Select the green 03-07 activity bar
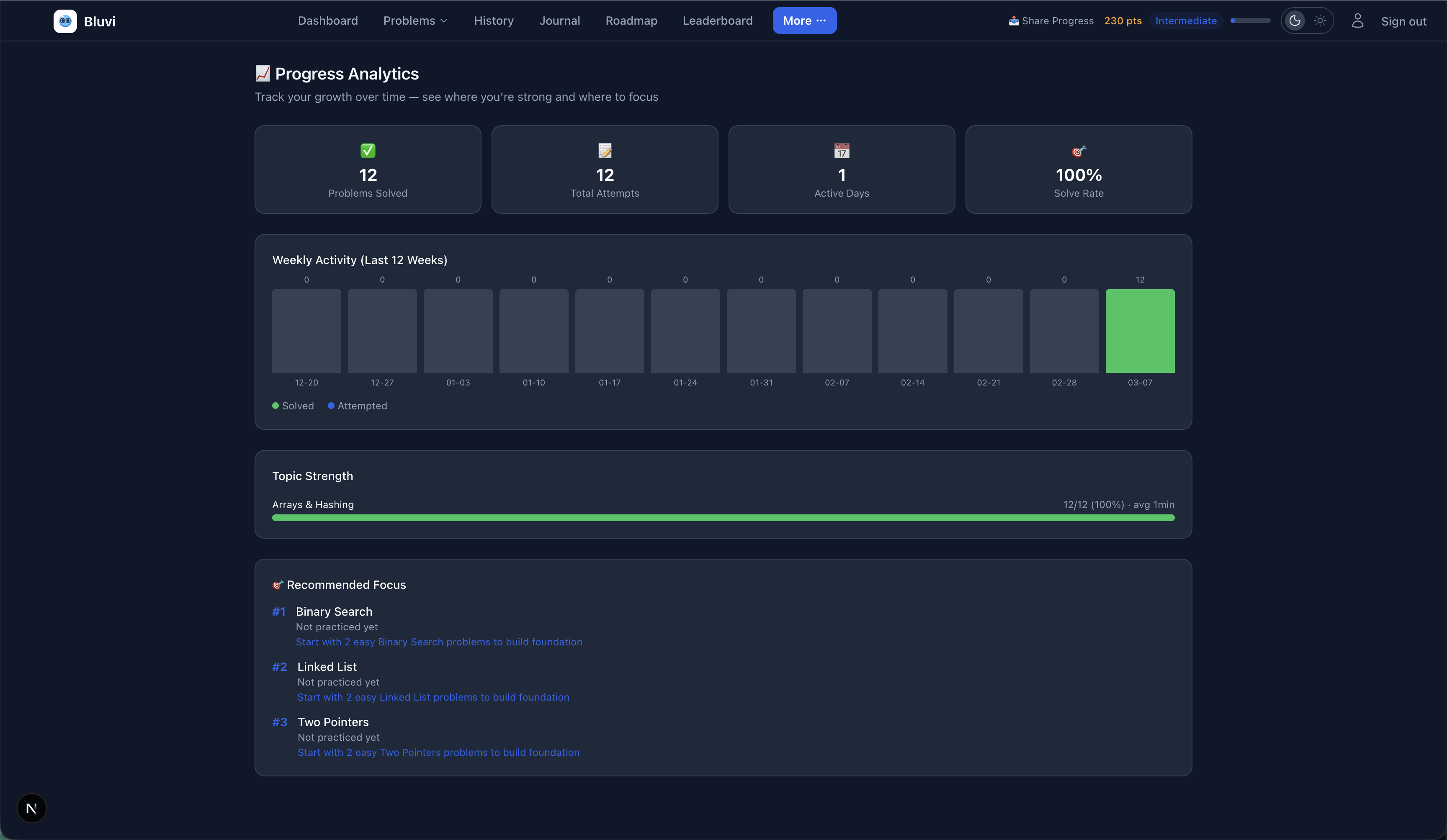Image resolution: width=1447 pixels, height=840 pixels. [1140, 331]
